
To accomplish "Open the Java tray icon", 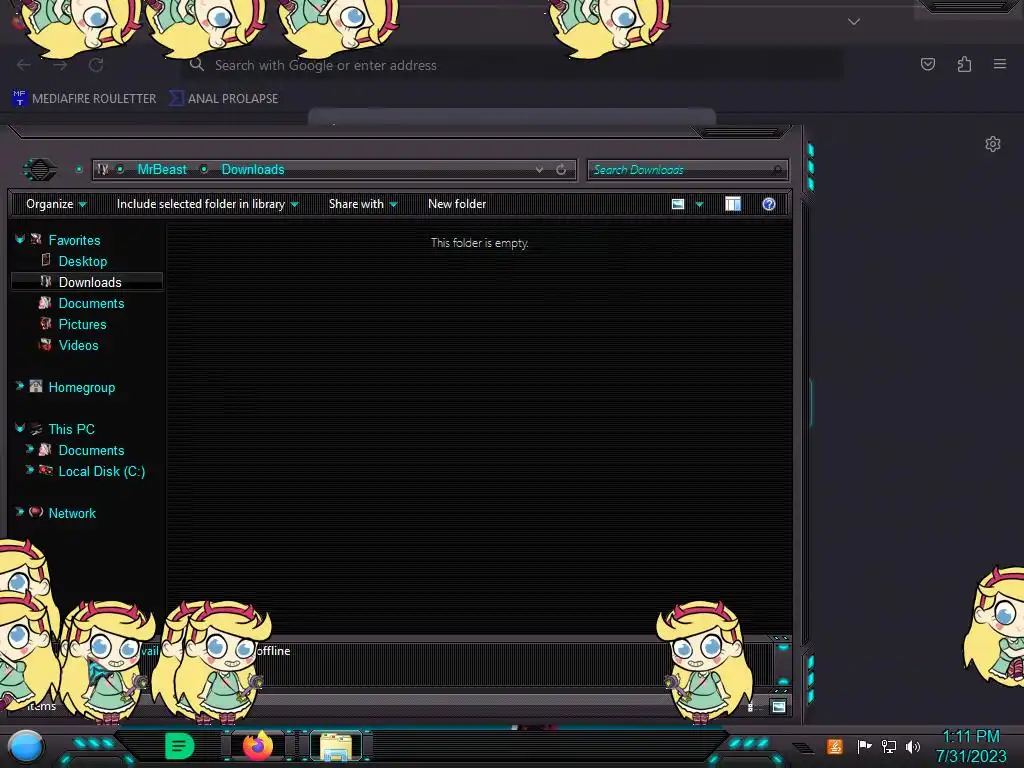I will [x=835, y=746].
